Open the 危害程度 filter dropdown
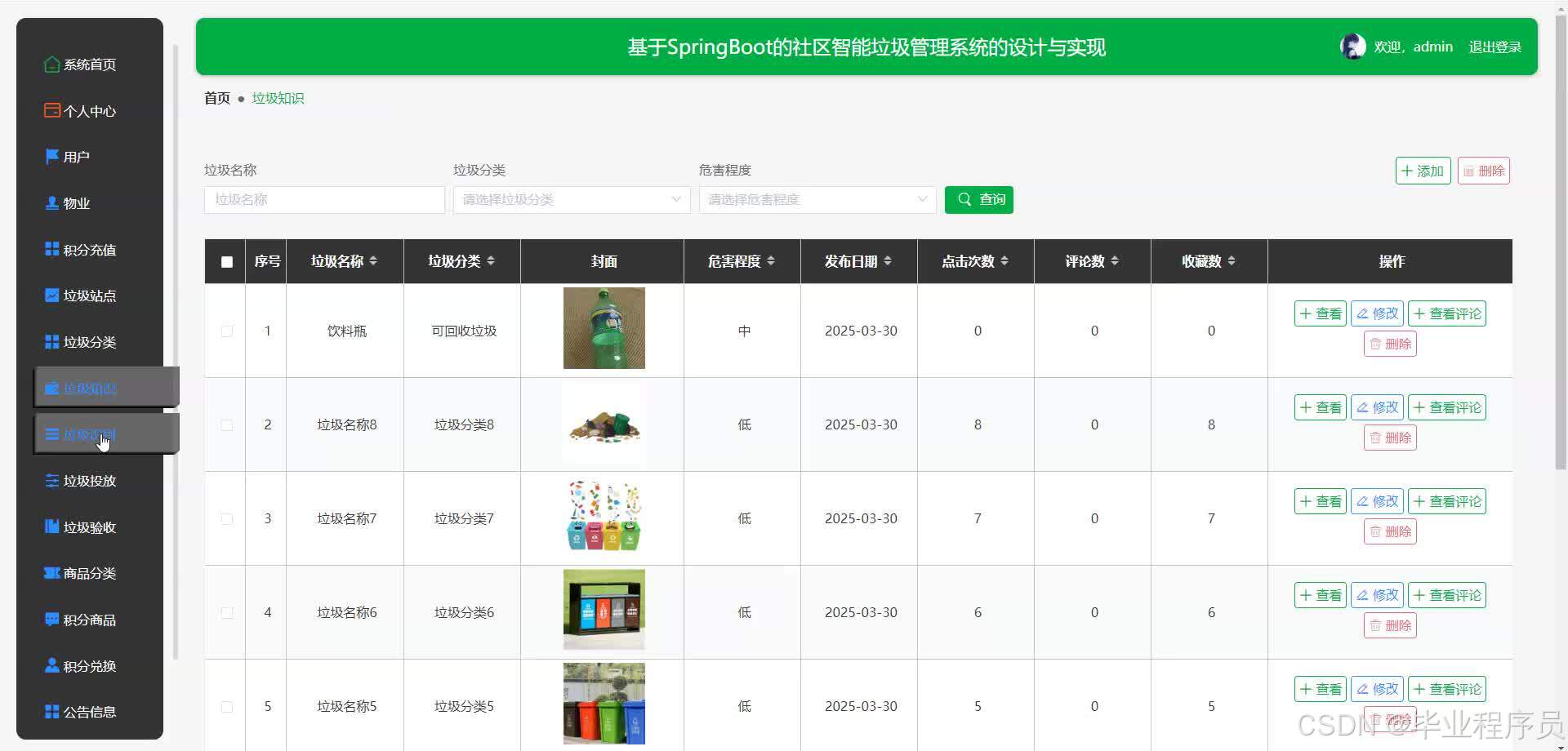 tap(817, 199)
